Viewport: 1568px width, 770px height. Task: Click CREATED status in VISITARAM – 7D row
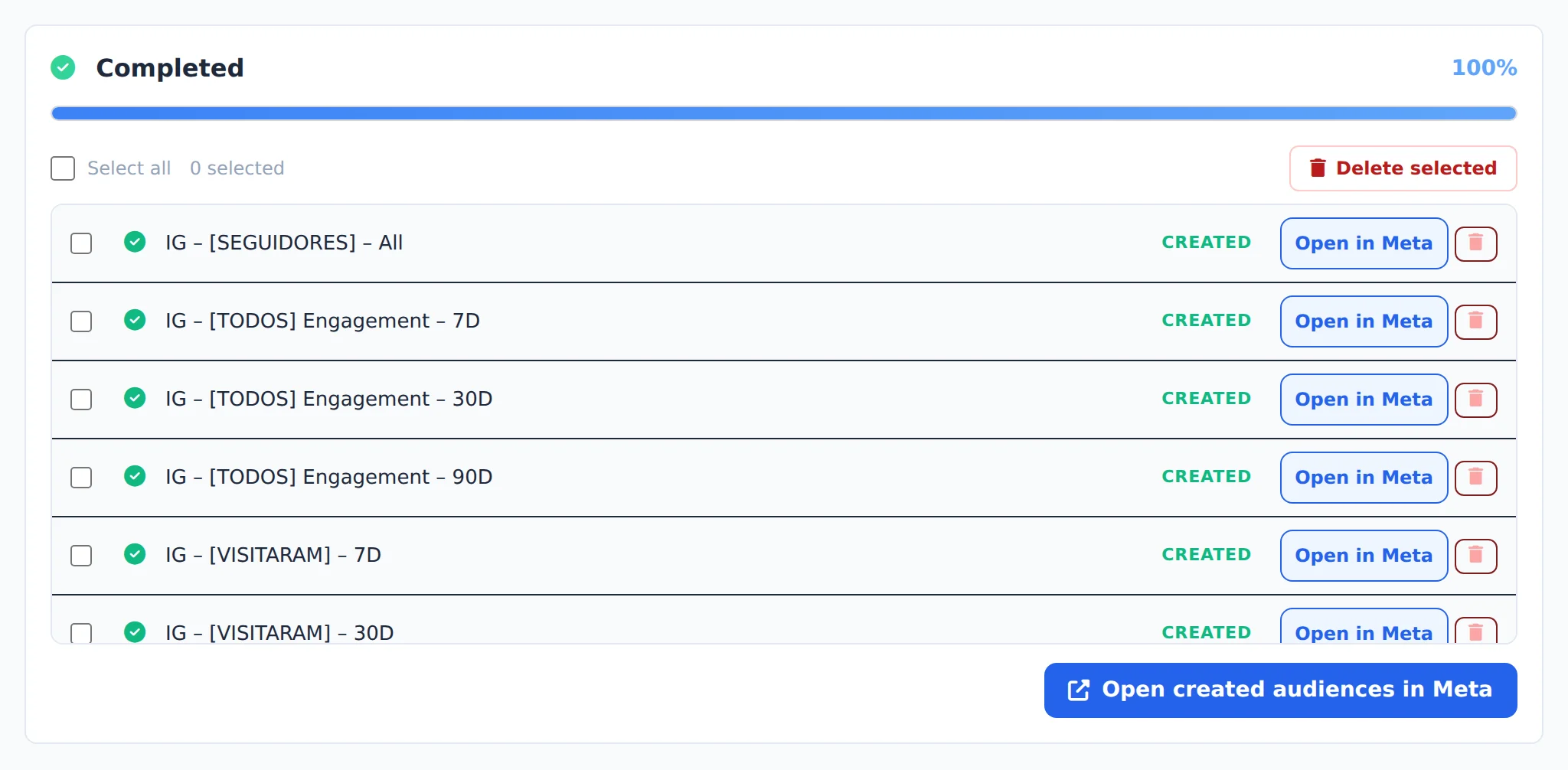click(x=1206, y=554)
